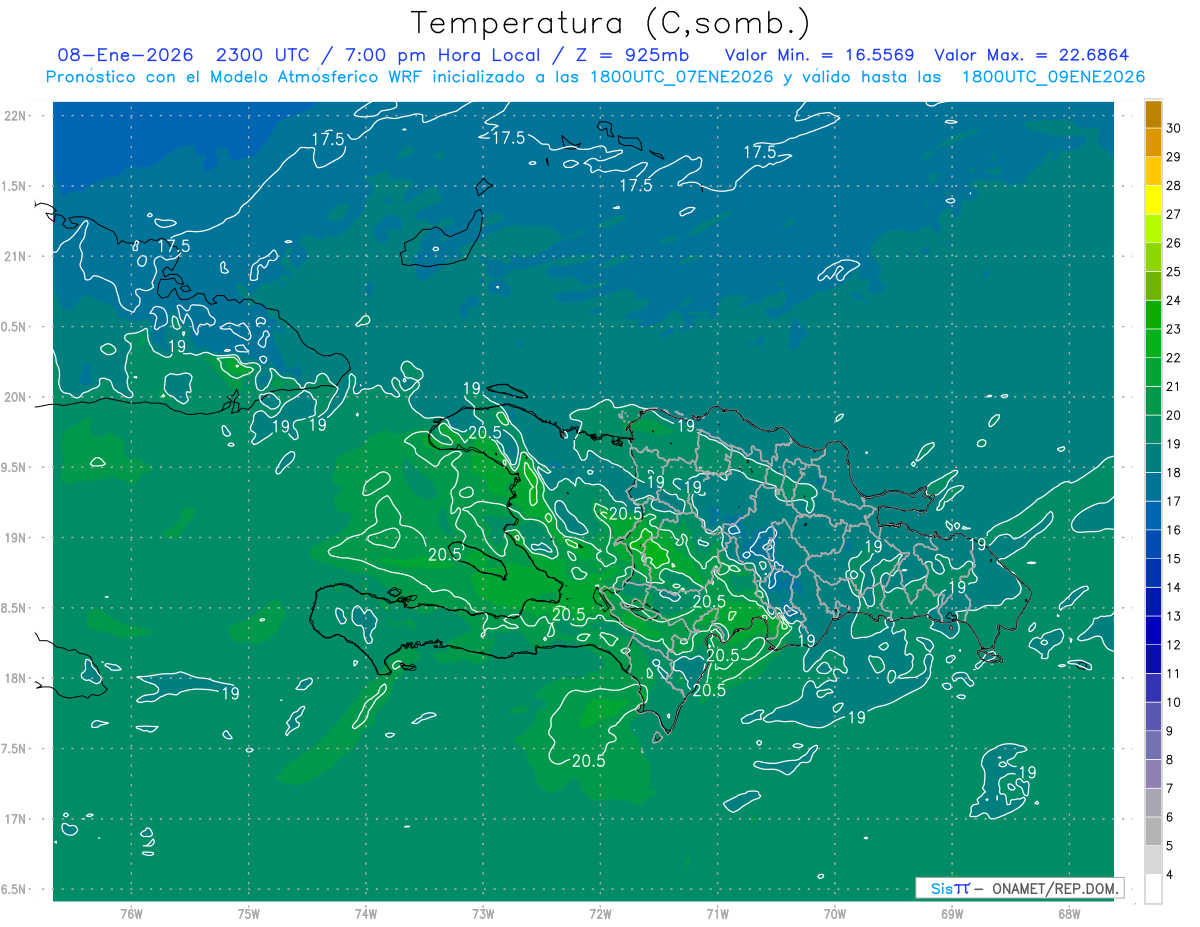Click the colorbar scale label "7"
The height and width of the screenshot is (927, 1200).
click(1171, 788)
